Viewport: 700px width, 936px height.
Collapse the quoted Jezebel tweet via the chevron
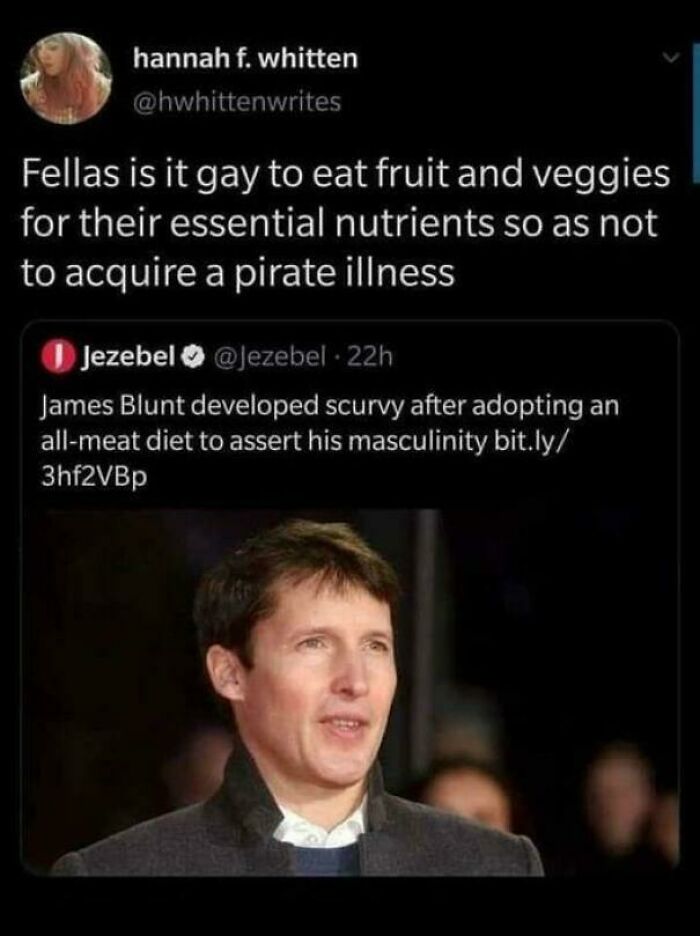point(671,59)
